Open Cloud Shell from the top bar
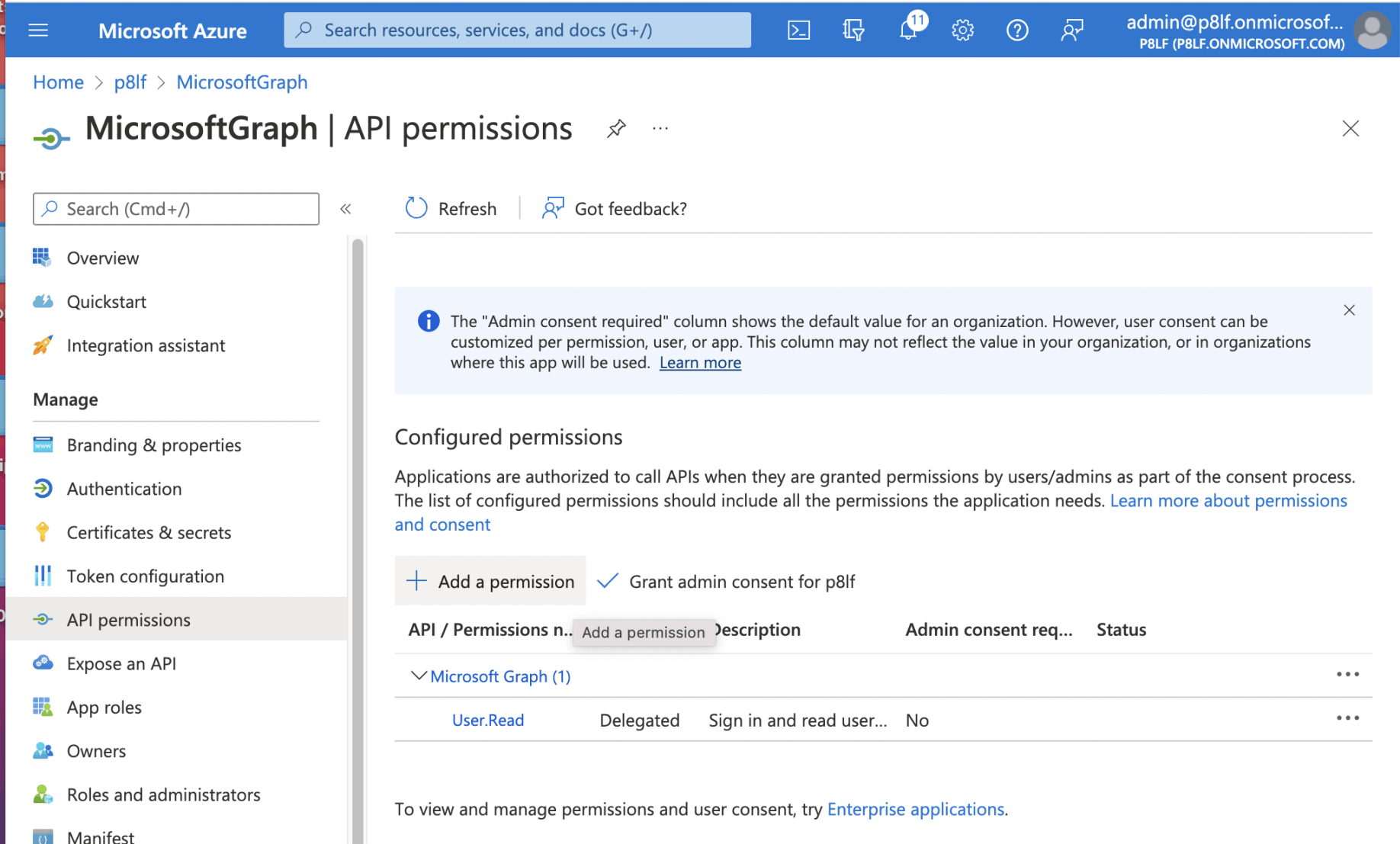The height and width of the screenshot is (844, 1400). tap(798, 30)
